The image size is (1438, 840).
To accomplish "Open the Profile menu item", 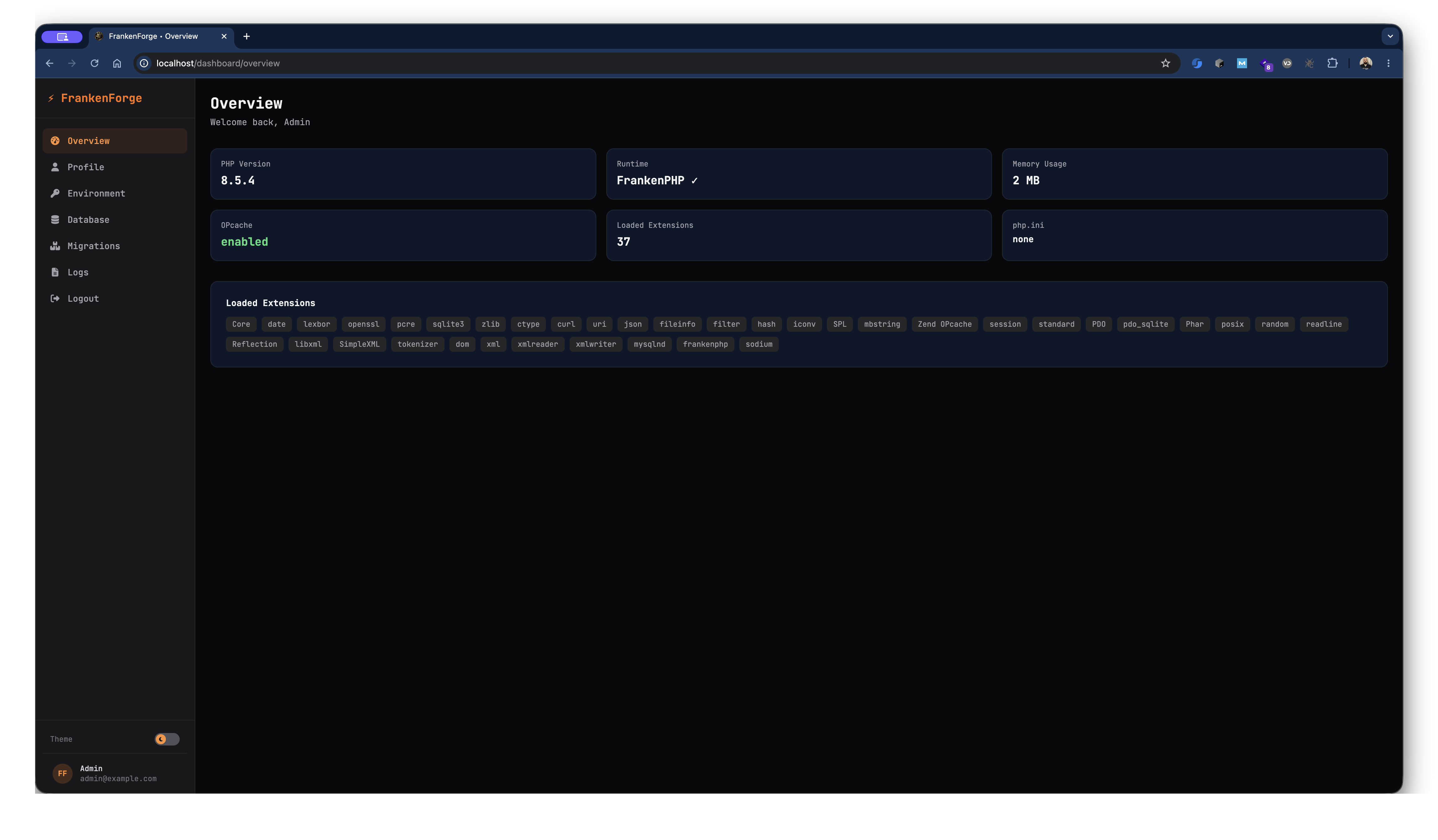I will click(x=115, y=167).
